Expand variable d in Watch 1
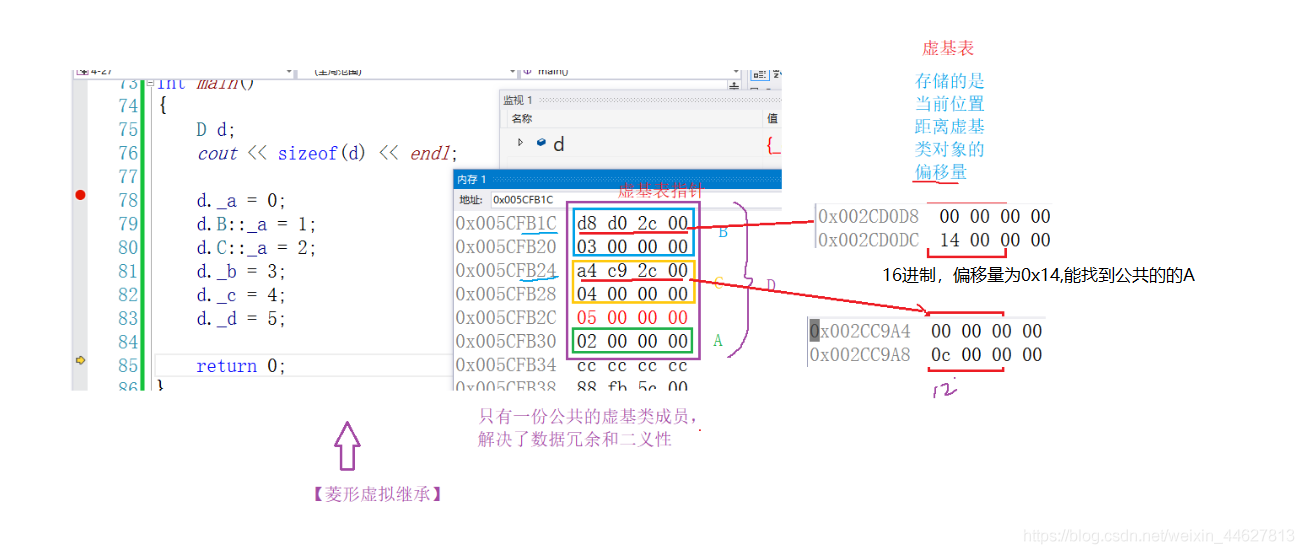1304x554 pixels. (520, 143)
